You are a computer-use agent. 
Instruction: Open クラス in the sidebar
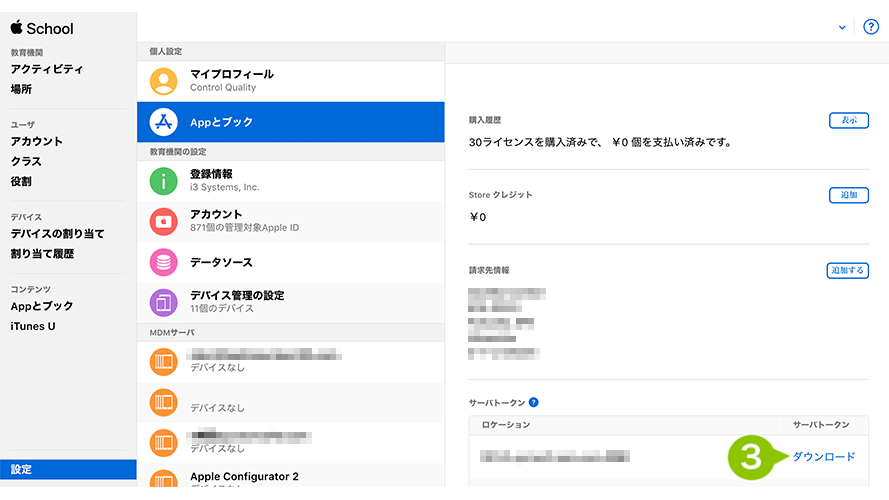(x=26, y=161)
